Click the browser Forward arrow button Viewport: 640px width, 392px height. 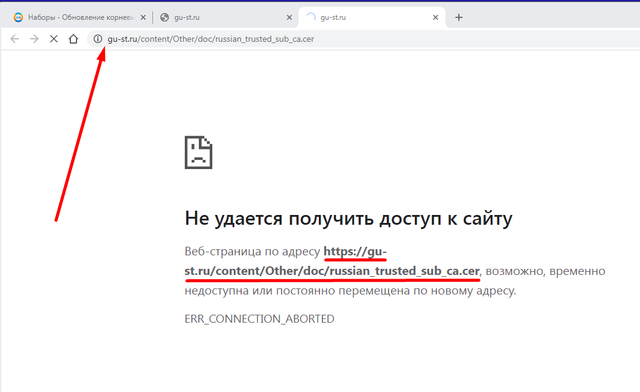(34, 39)
